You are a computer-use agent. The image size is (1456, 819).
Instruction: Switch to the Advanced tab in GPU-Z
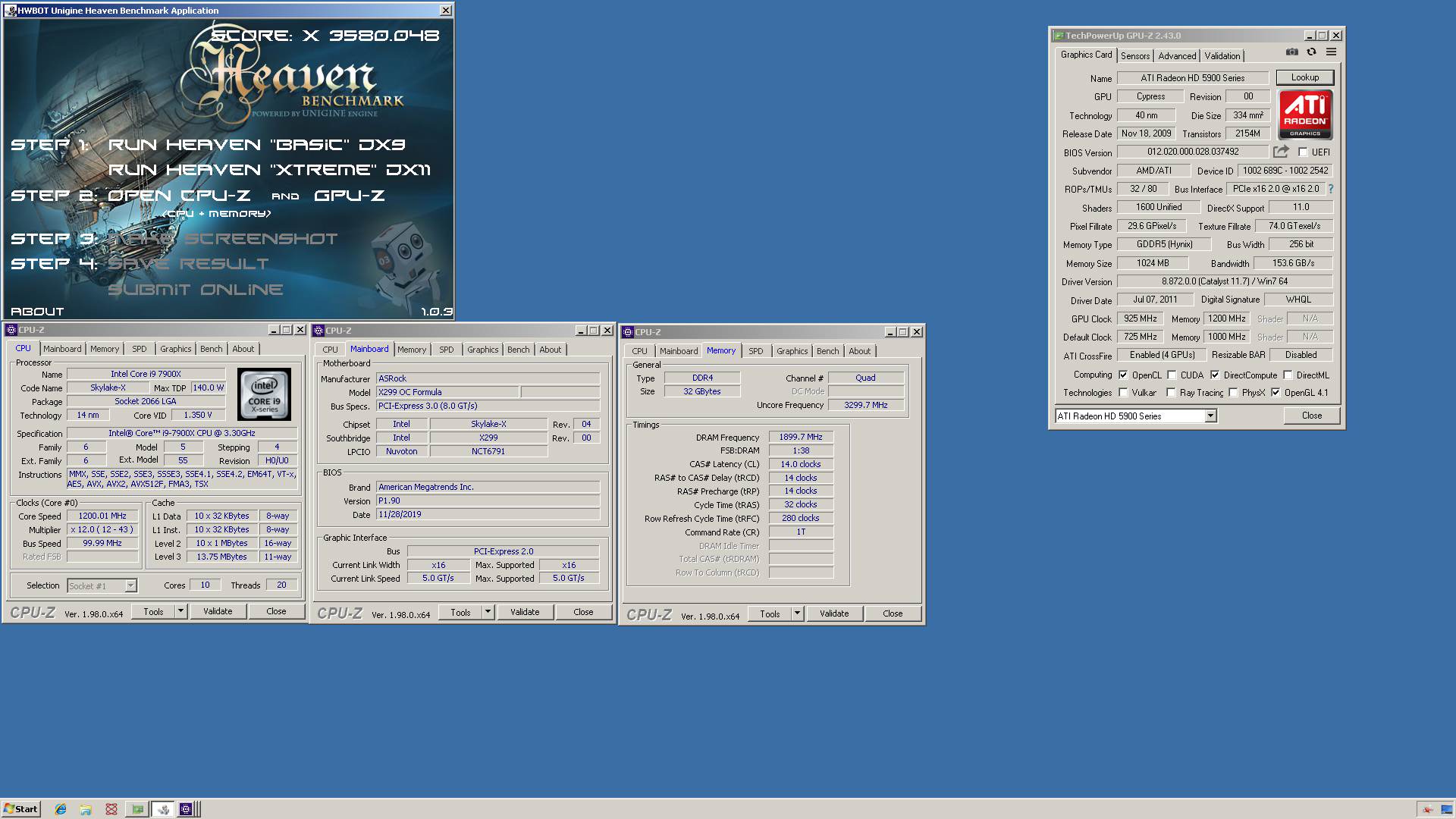click(1177, 56)
